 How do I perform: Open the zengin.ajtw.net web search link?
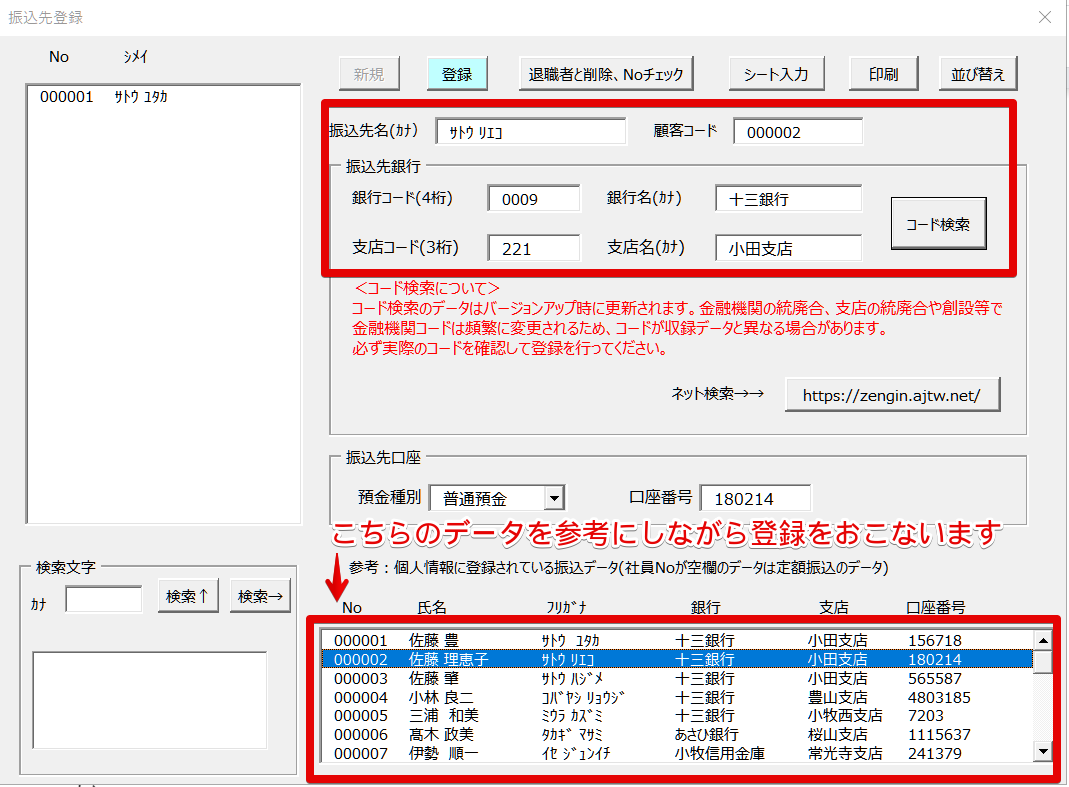click(x=892, y=394)
